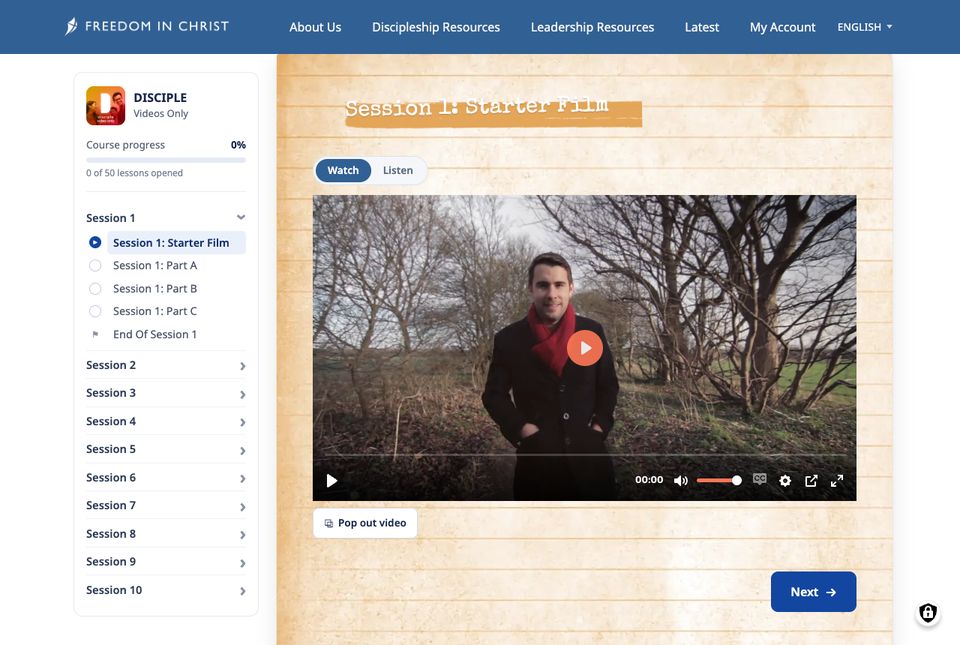Image resolution: width=960 pixels, height=645 pixels.
Task: Click the Pop out video button
Action: click(x=365, y=523)
